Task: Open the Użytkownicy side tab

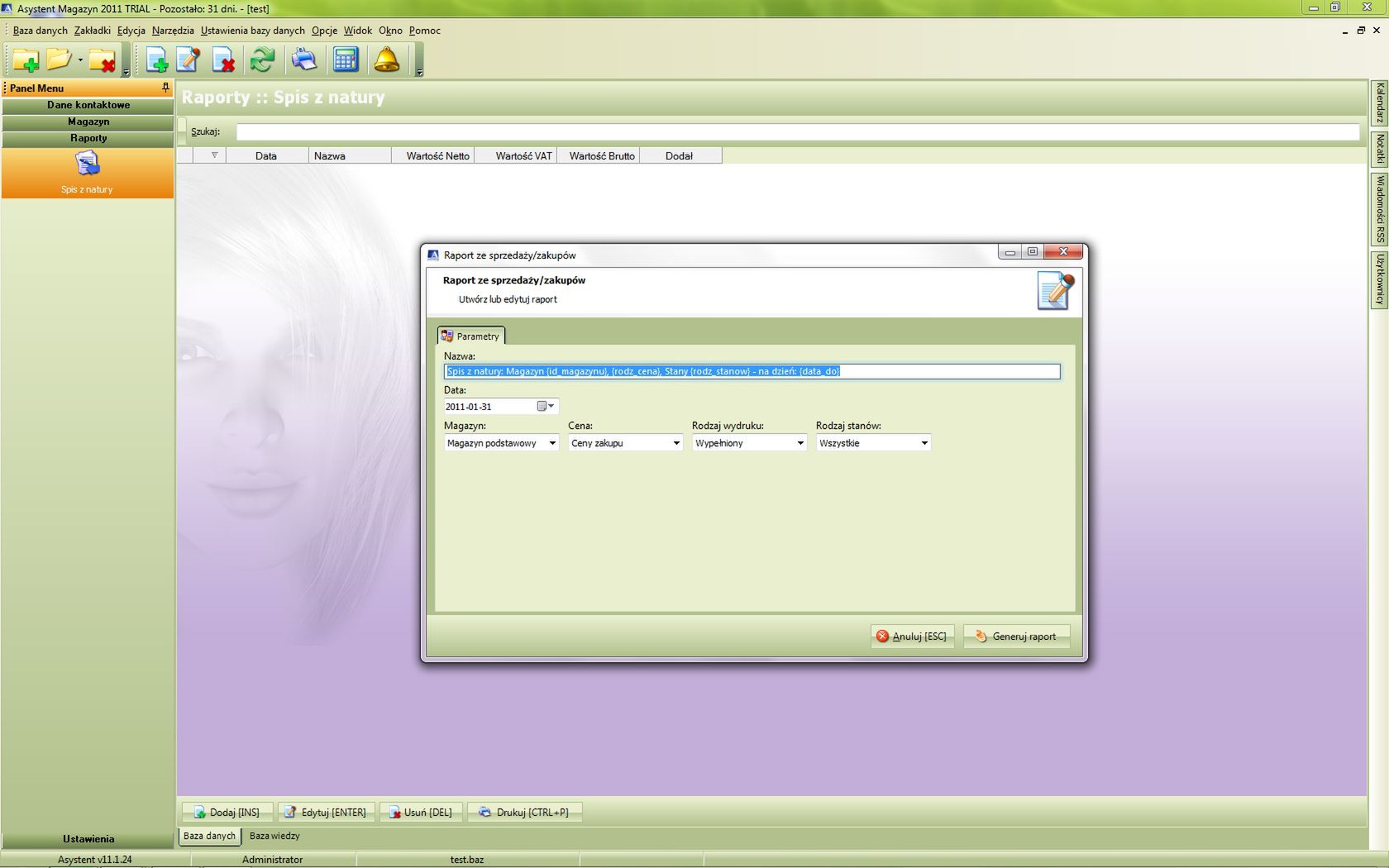Action: tap(1379, 279)
